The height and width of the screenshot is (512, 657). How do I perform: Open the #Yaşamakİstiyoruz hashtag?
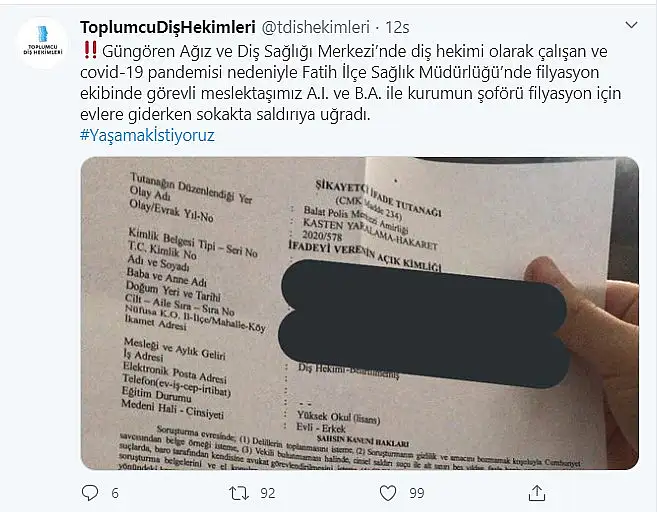[147, 135]
